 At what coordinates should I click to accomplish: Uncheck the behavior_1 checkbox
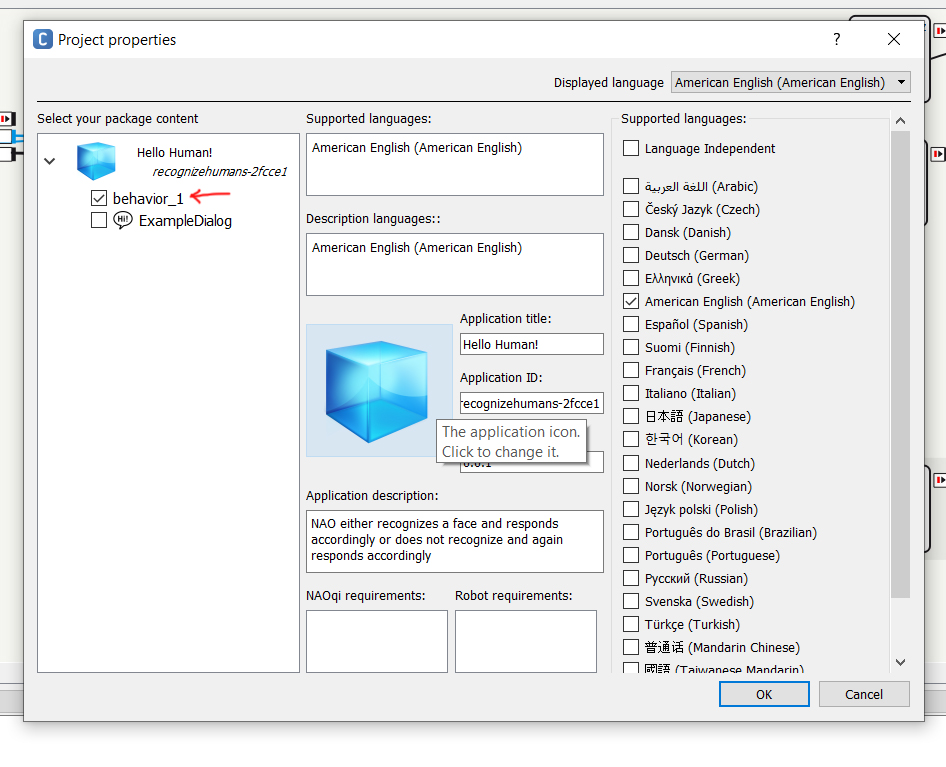click(99, 198)
